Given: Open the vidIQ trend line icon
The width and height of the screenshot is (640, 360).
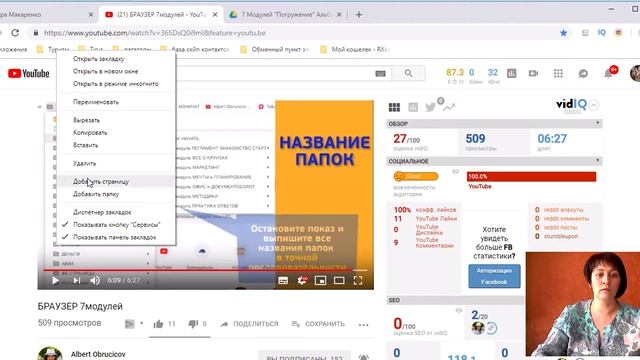Looking at the screenshot, I should (x=449, y=107).
